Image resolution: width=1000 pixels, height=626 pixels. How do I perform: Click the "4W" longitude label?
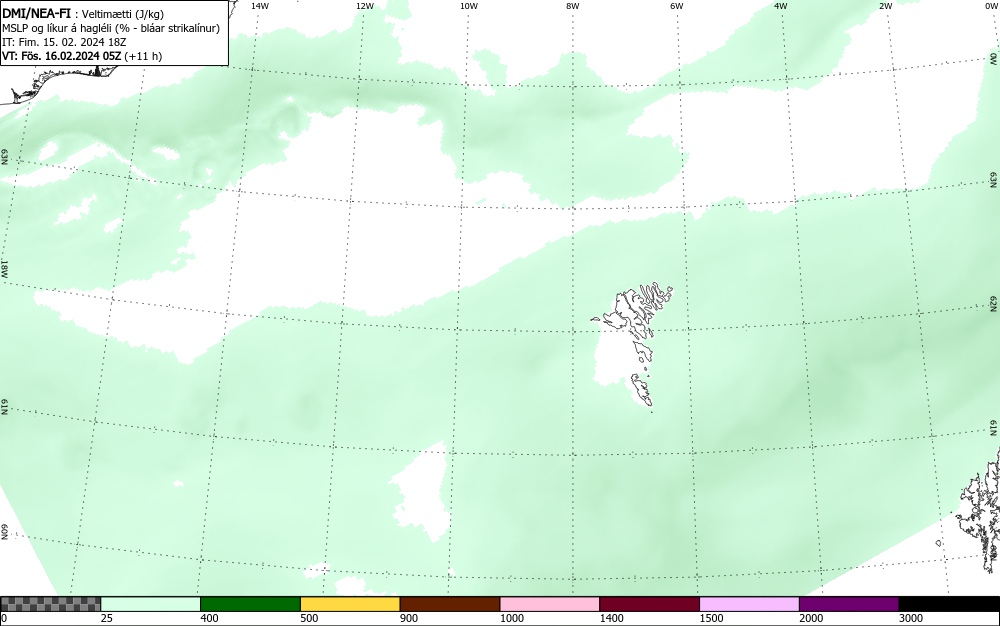(x=781, y=6)
